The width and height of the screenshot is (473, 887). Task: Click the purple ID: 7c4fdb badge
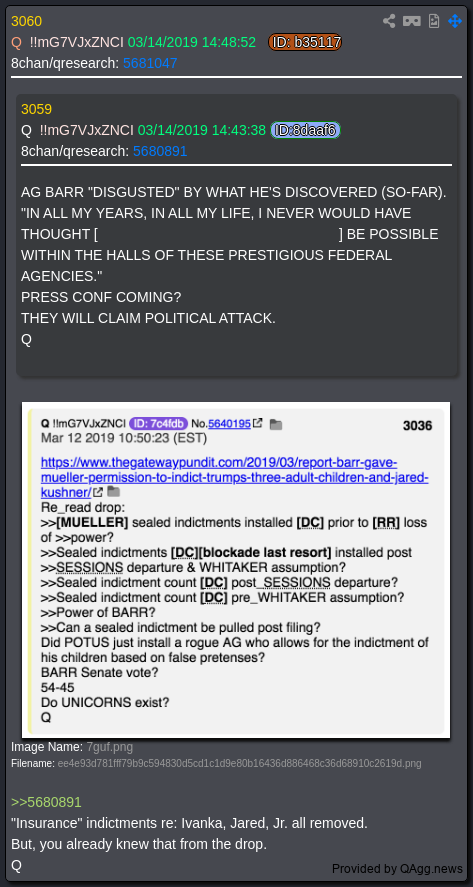click(x=158, y=423)
